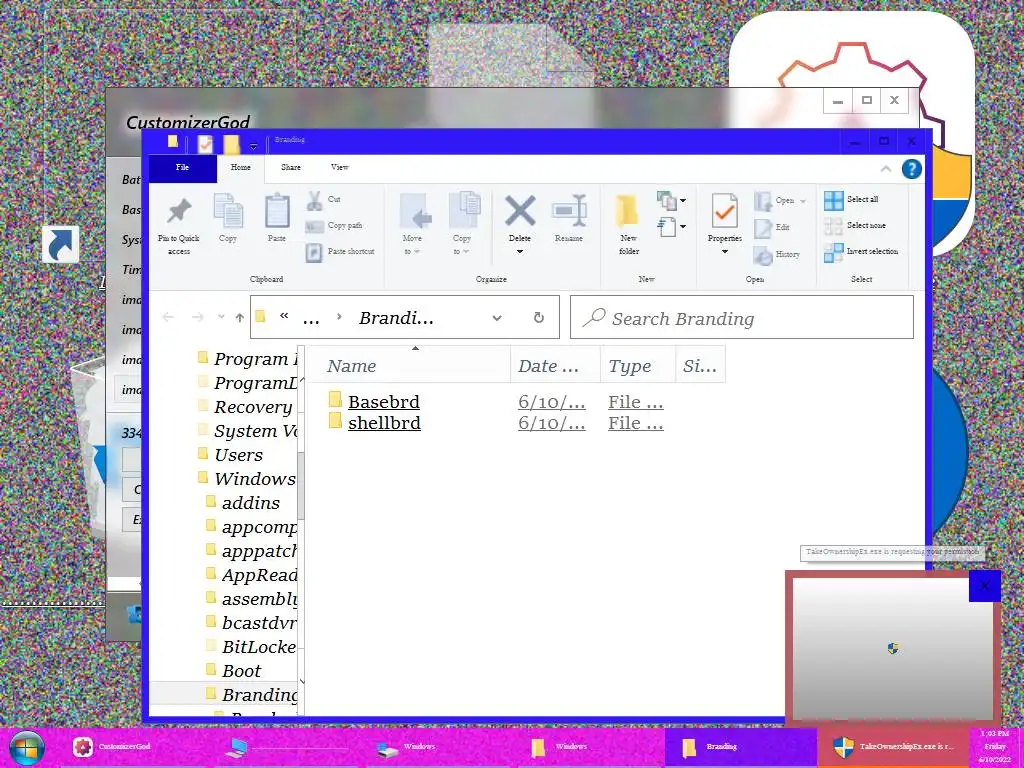Click the Delete X icon
Image resolution: width=1024 pixels, height=768 pixels.
pos(520,211)
